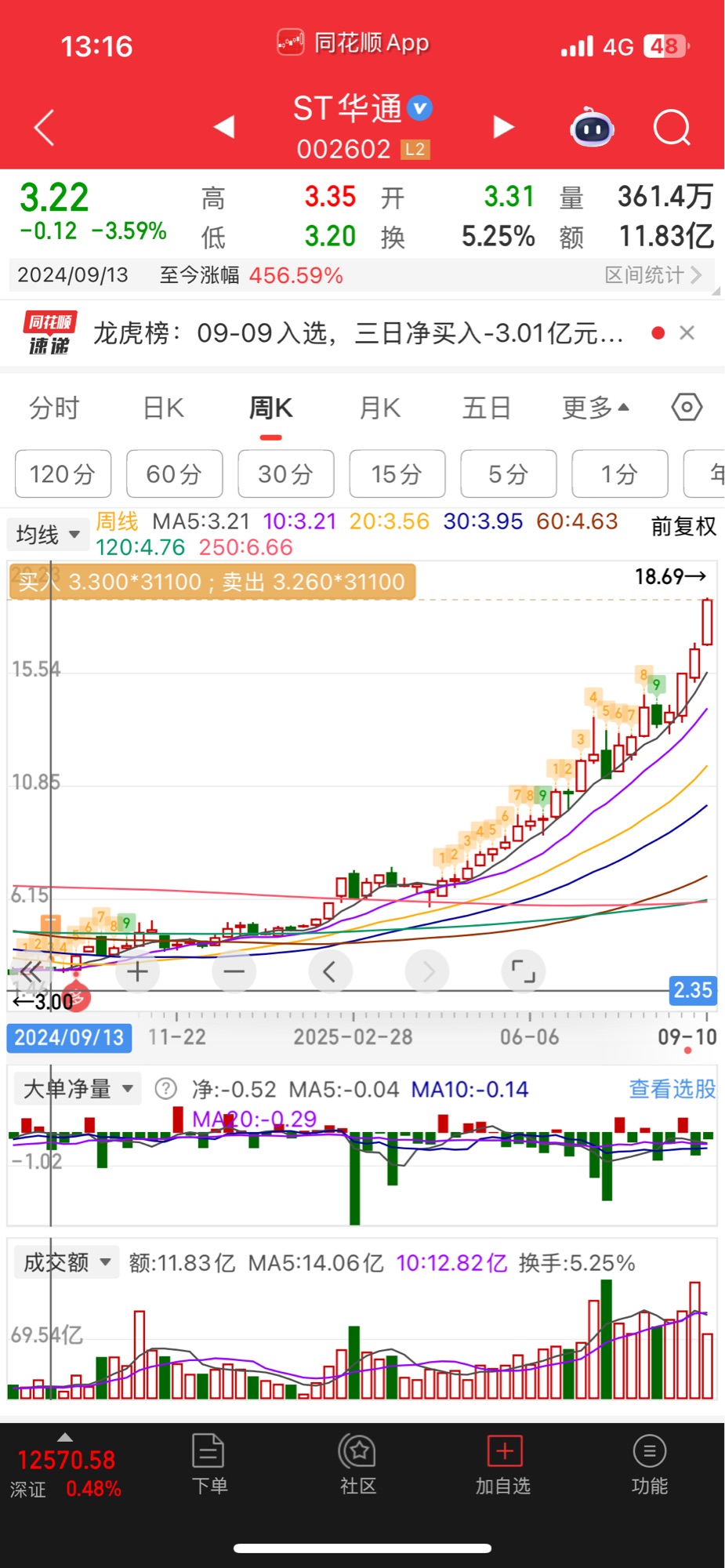Tap the 至今涨幅 456.59% value
This screenshot has width=725, height=1568.
[x=295, y=275]
